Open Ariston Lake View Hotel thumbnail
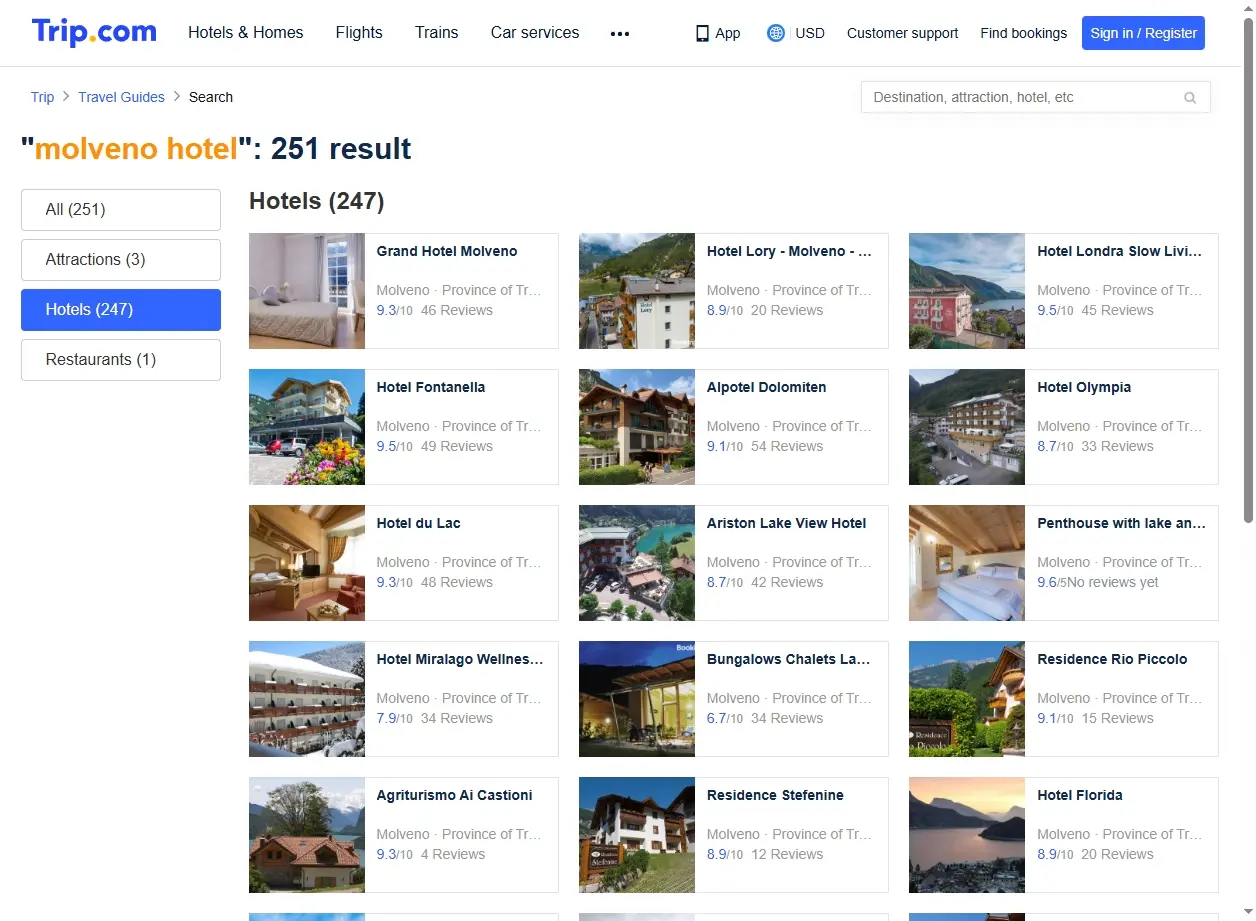Viewport: 1256px width, 921px height. (637, 563)
